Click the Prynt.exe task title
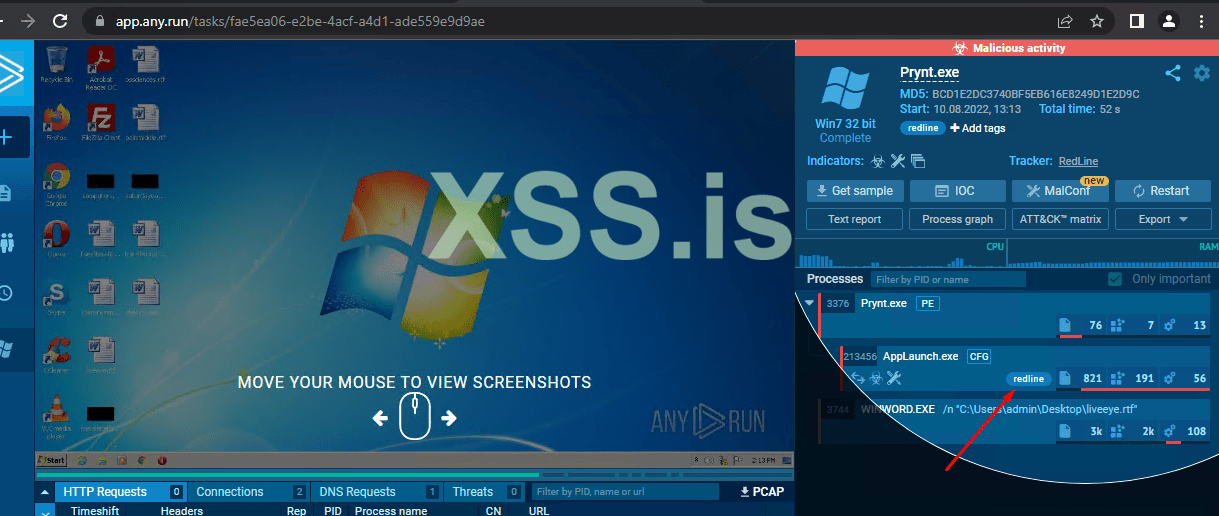 coord(929,73)
